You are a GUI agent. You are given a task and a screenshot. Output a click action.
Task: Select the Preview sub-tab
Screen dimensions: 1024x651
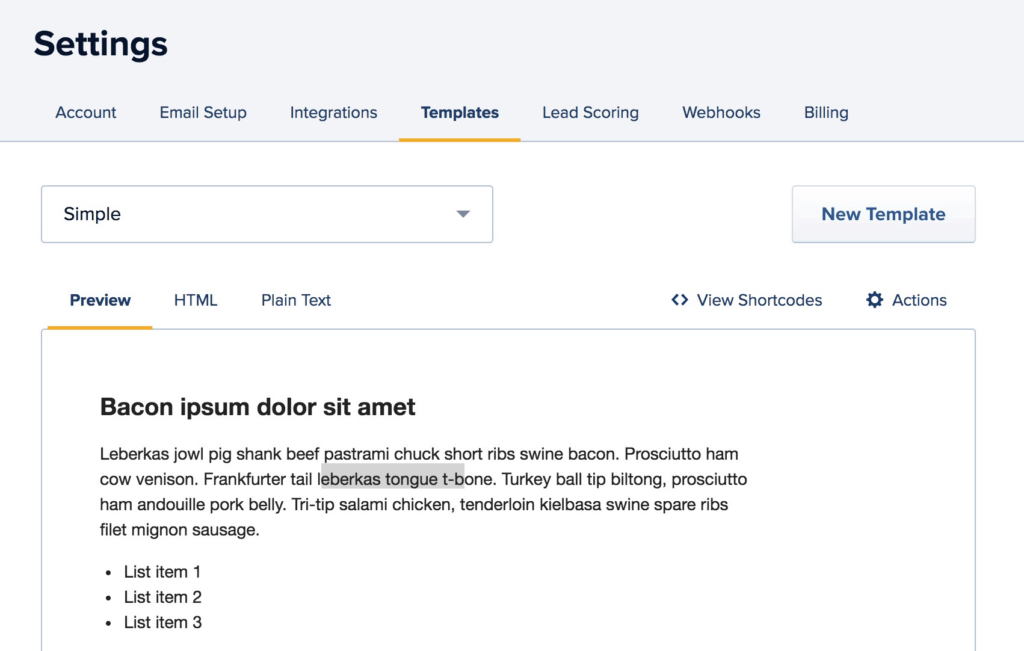click(100, 300)
